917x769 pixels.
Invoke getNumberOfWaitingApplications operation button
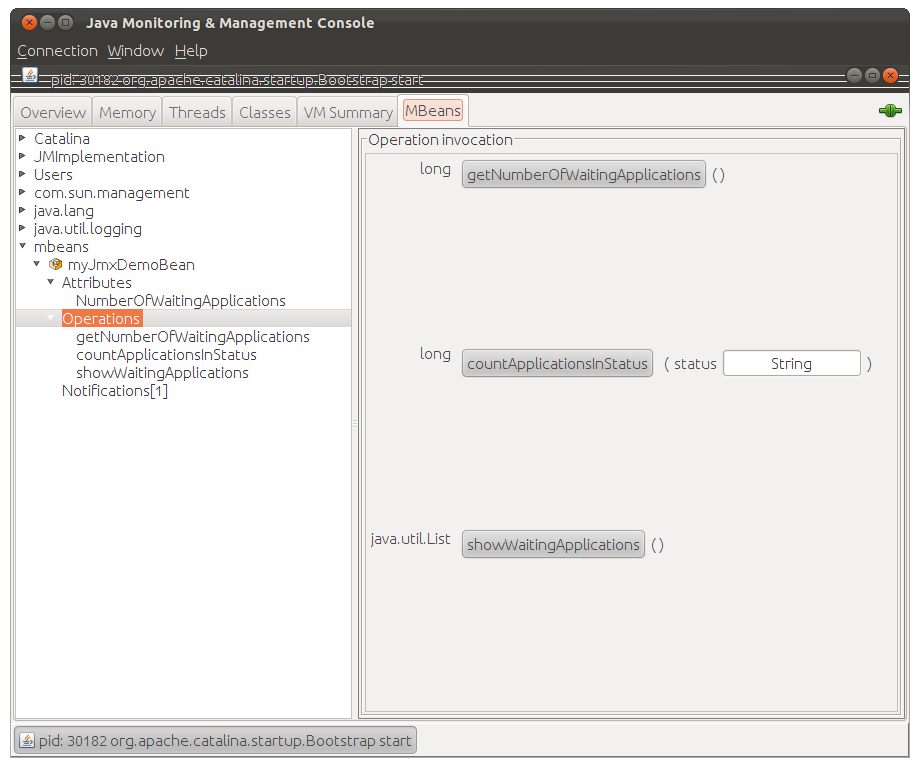click(584, 174)
